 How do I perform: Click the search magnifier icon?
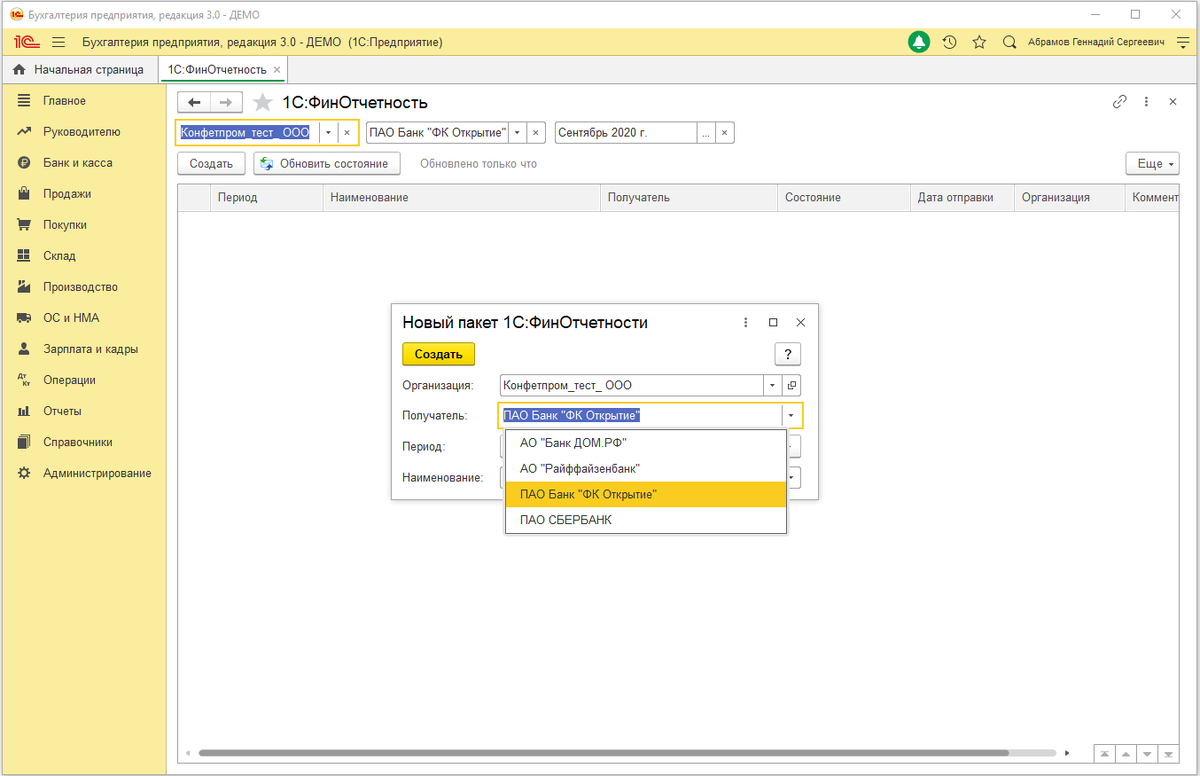click(1009, 42)
